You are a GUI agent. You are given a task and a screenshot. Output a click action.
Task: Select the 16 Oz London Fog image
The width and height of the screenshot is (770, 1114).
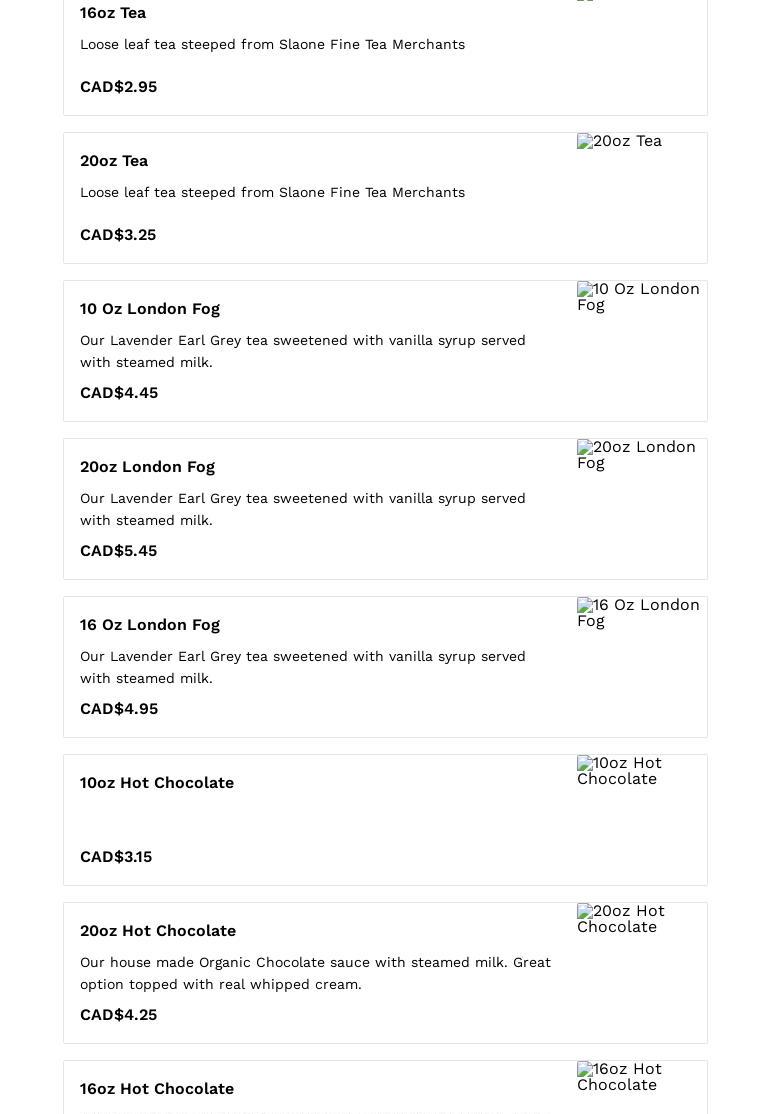(638, 613)
